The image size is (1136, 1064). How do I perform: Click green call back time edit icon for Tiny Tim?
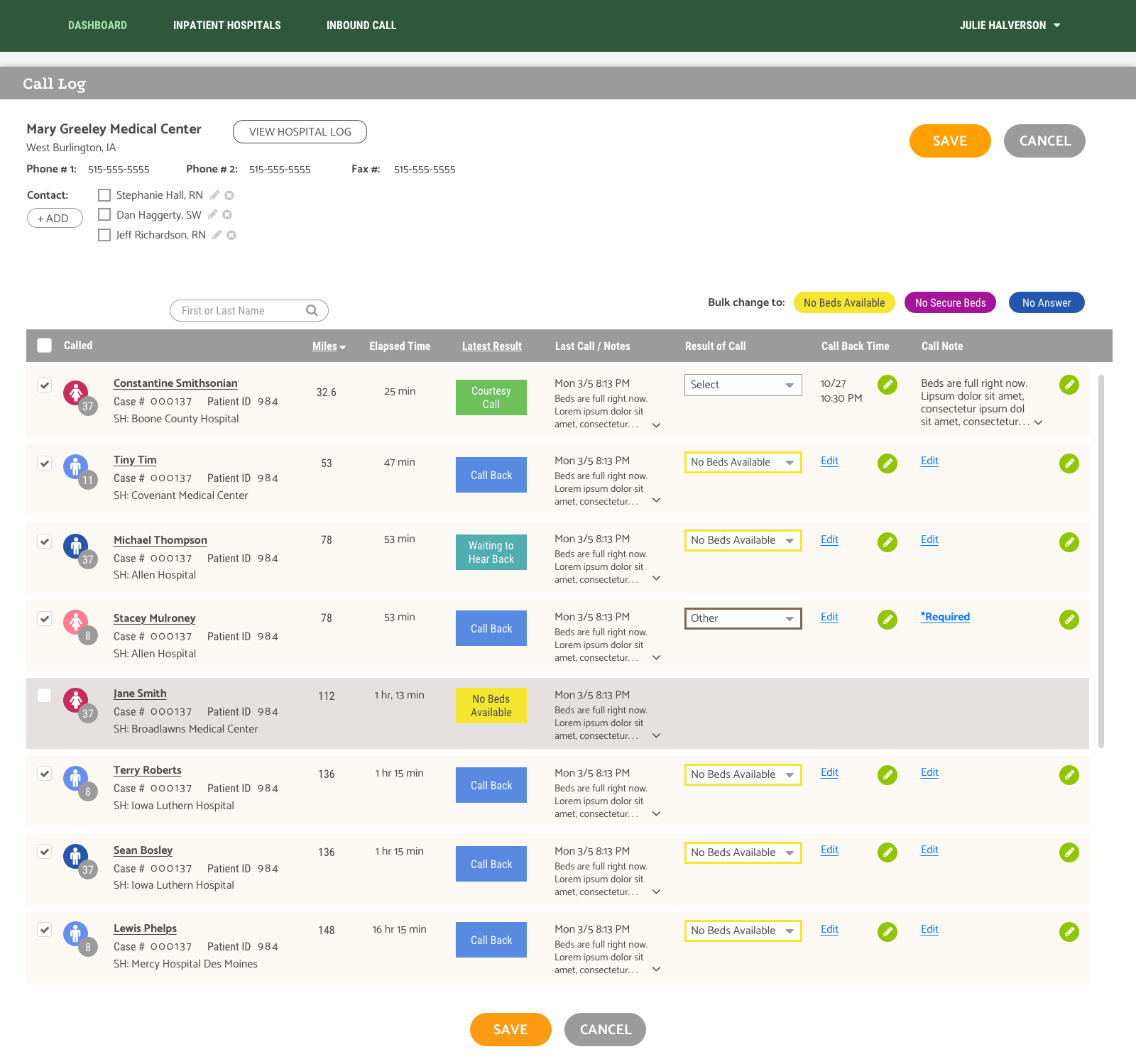(x=887, y=464)
